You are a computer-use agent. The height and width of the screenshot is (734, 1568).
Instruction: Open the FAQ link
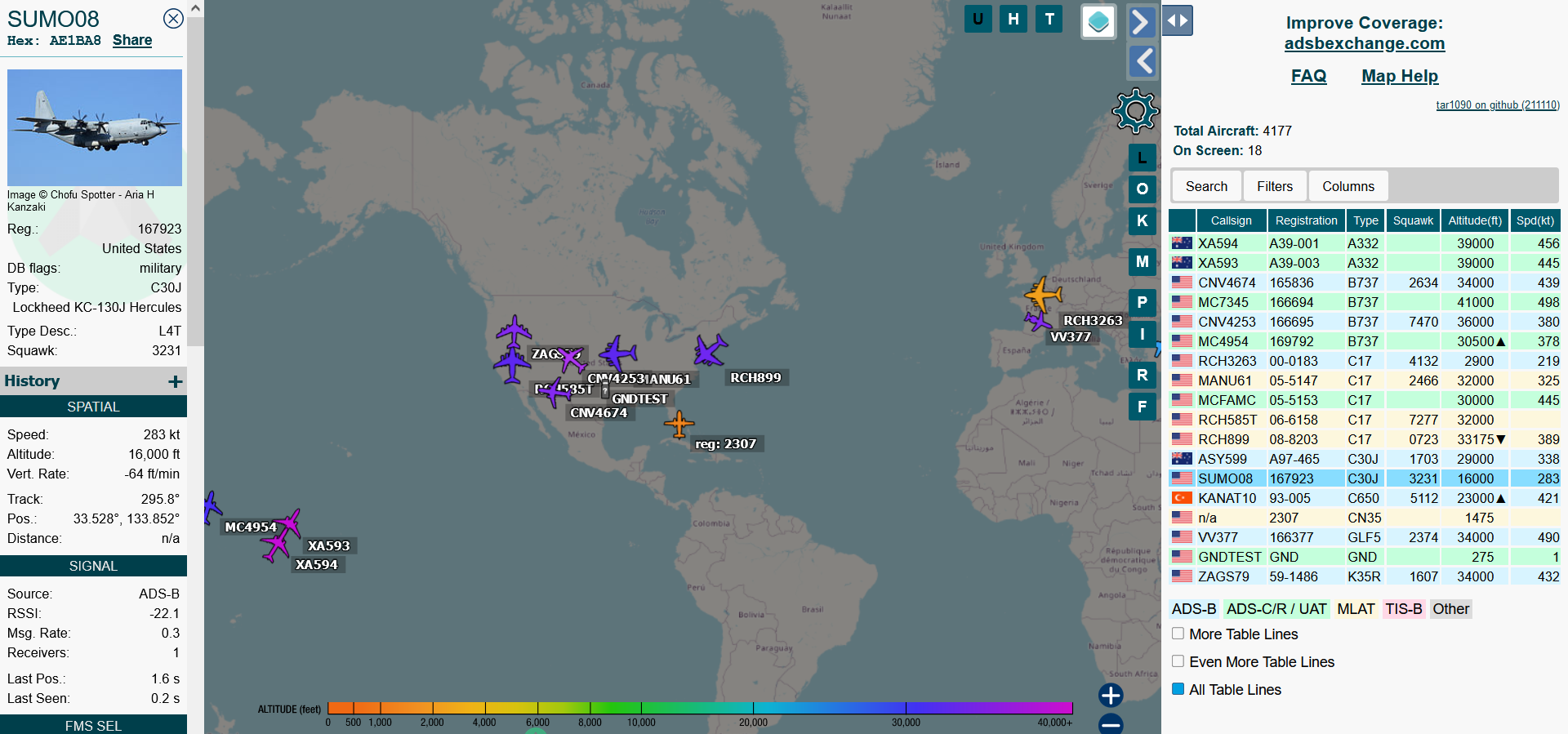[x=1308, y=76]
